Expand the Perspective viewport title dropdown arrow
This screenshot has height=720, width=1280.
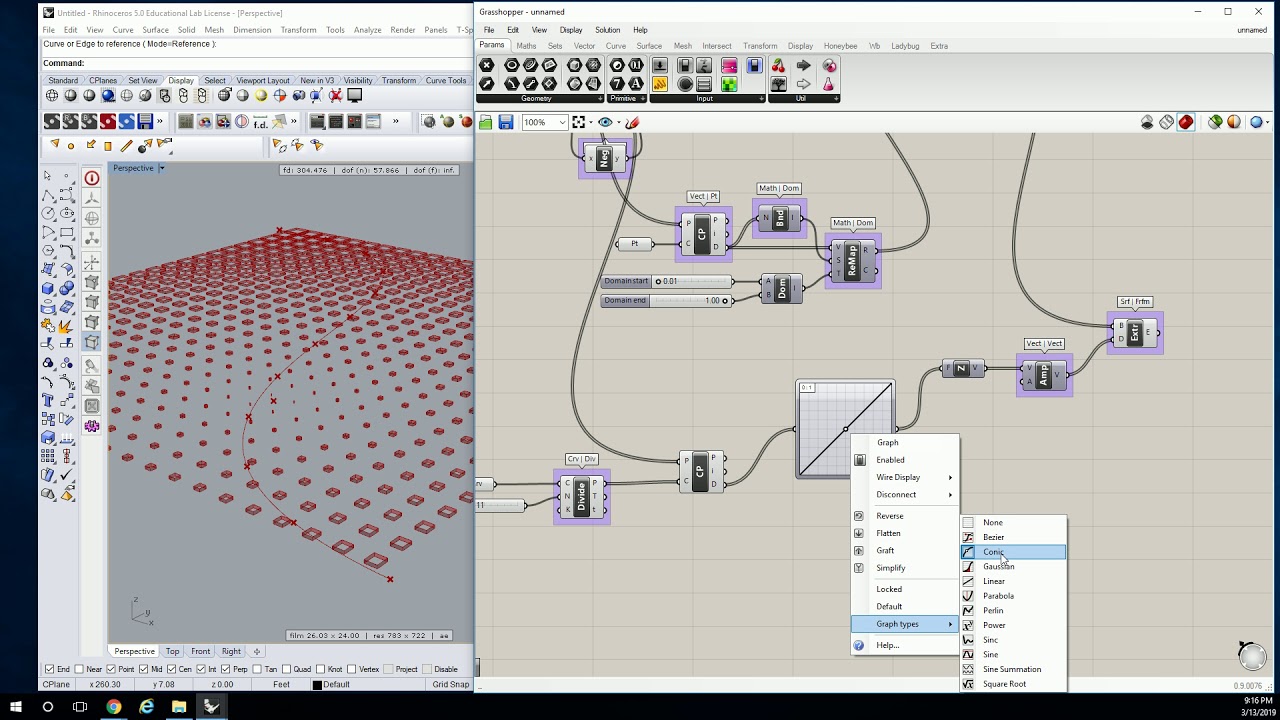[161, 168]
